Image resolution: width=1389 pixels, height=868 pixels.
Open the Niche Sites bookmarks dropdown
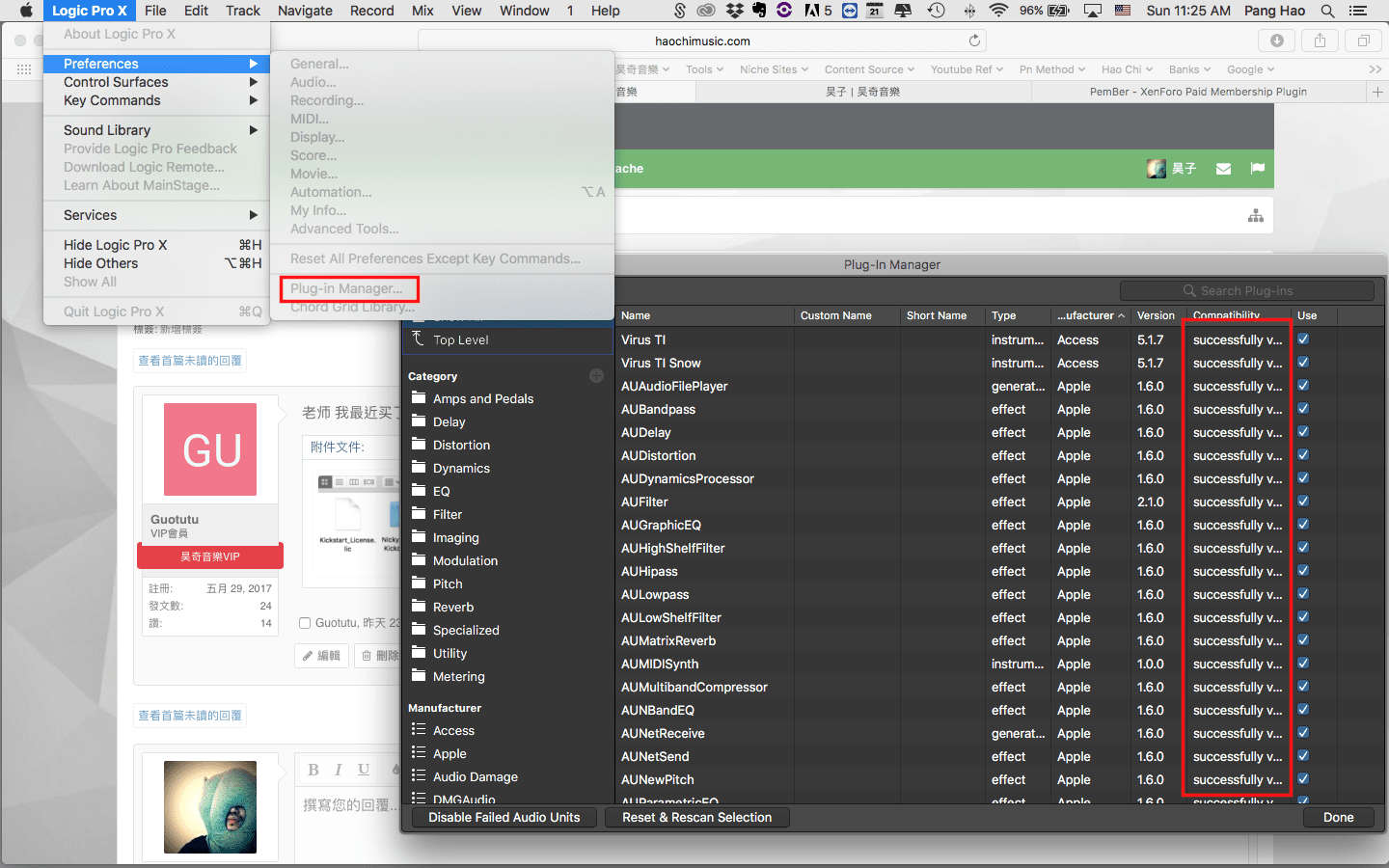click(774, 69)
